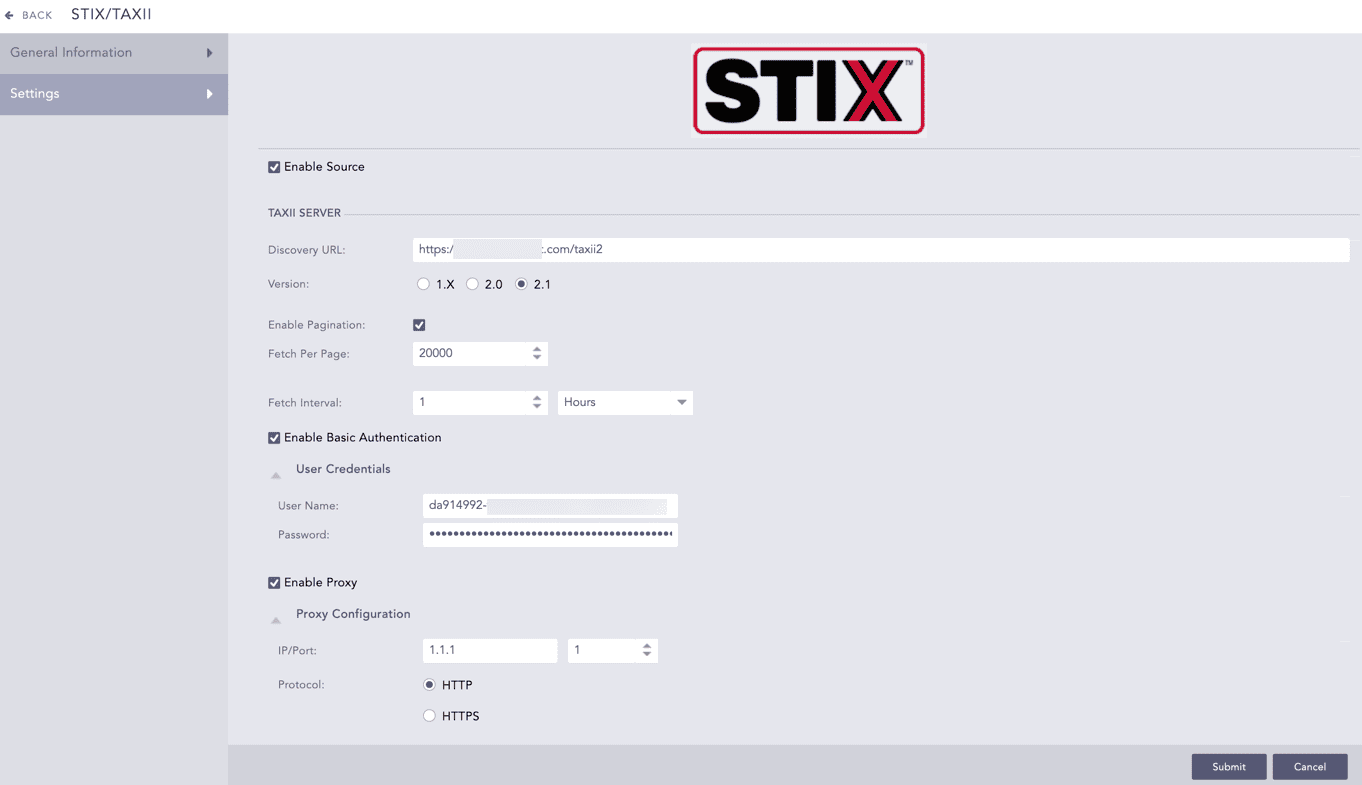Viewport: 1362px width, 785px height.
Task: Choose the HTTPS protocol option
Action: tap(429, 715)
